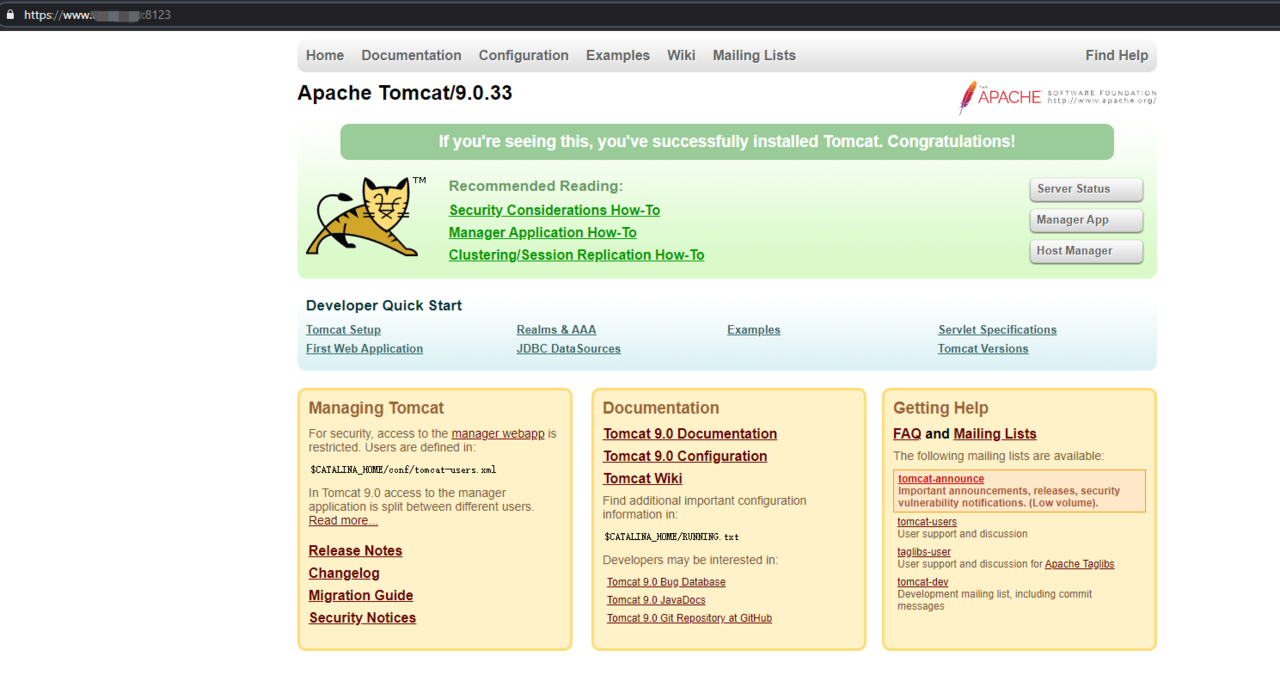Viewport: 1280px width, 675px height.
Task: Open the tomcat-announce mailing list link
Action: [x=941, y=479]
